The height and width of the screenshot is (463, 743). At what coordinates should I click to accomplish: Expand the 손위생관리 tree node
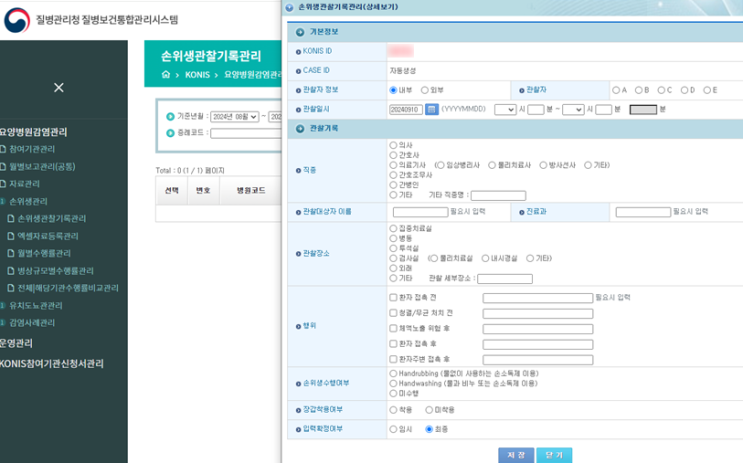[2, 201]
